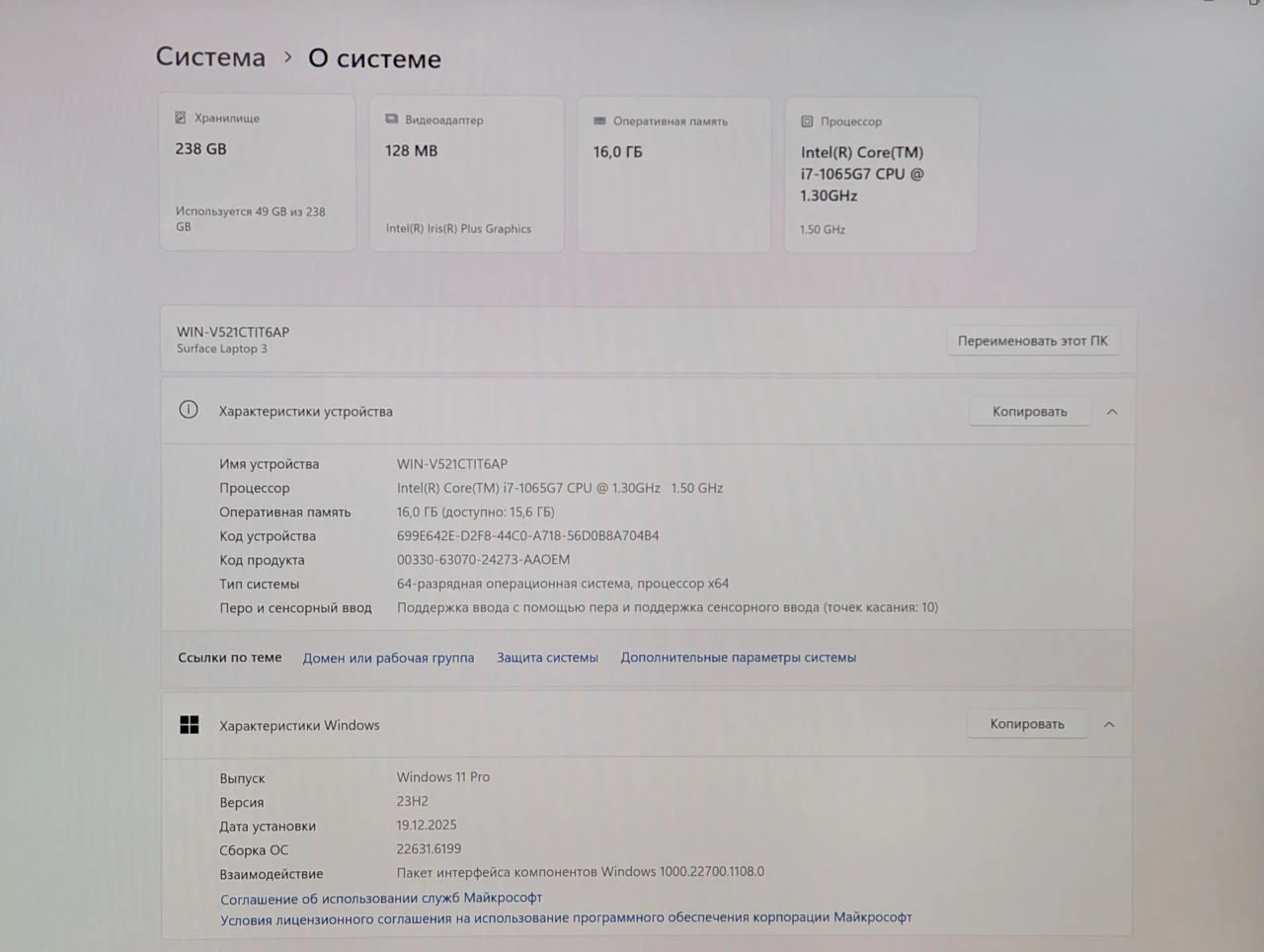Viewport: 1264px width, 952px height.
Task: Click Surface Laptop 3 model label
Action: (222, 349)
